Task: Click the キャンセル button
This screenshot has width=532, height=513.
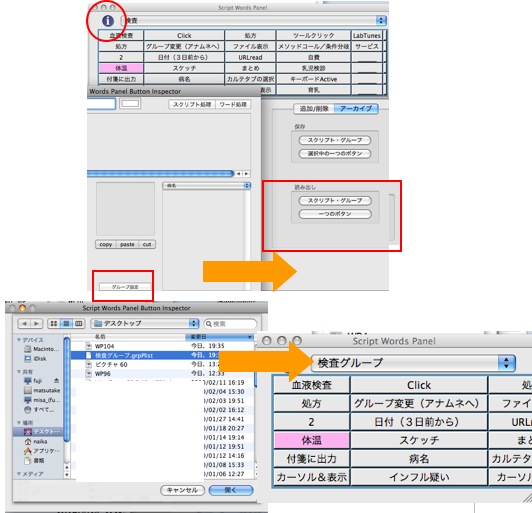Action: tap(183, 490)
